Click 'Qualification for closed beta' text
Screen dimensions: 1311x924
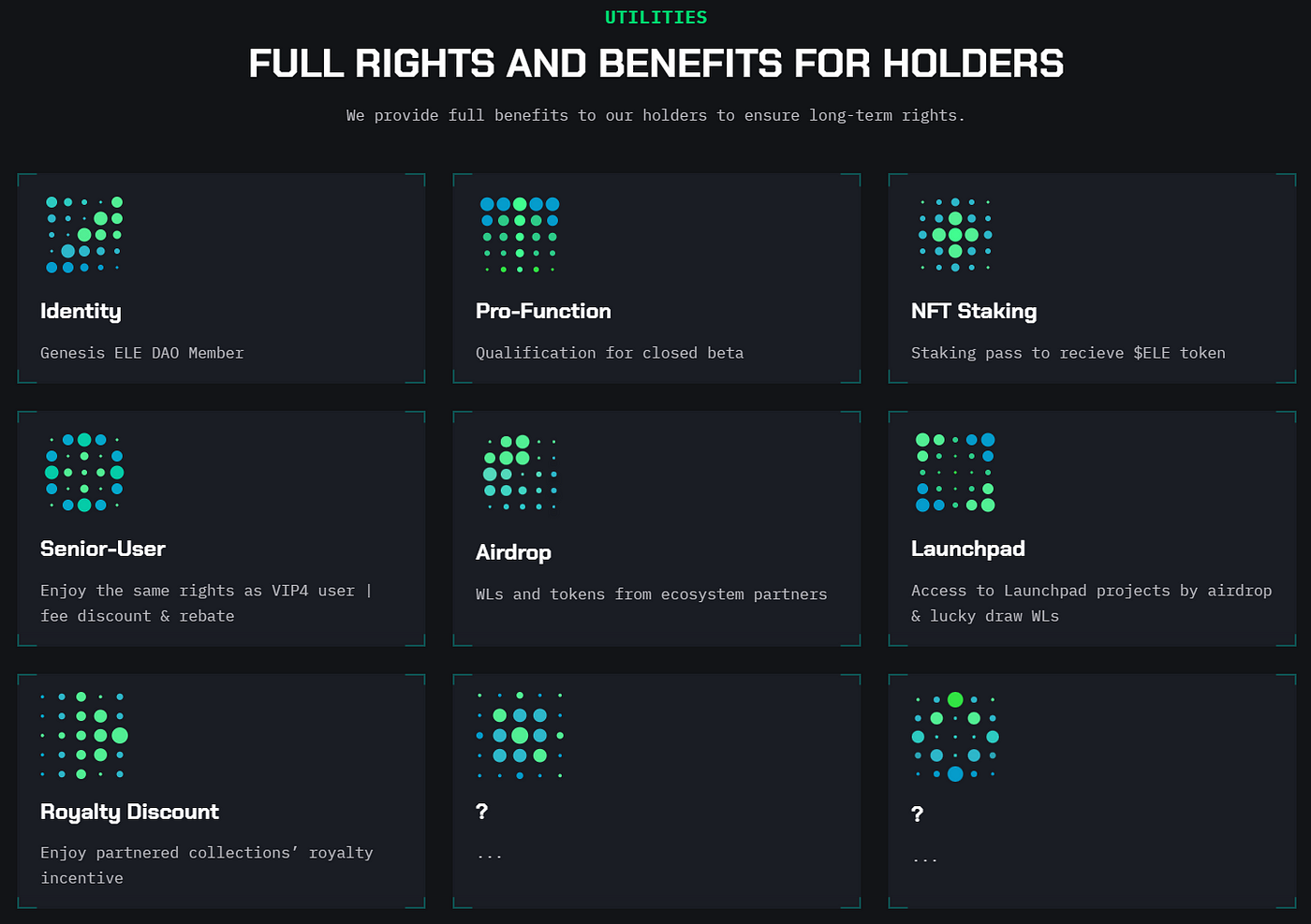tap(610, 353)
